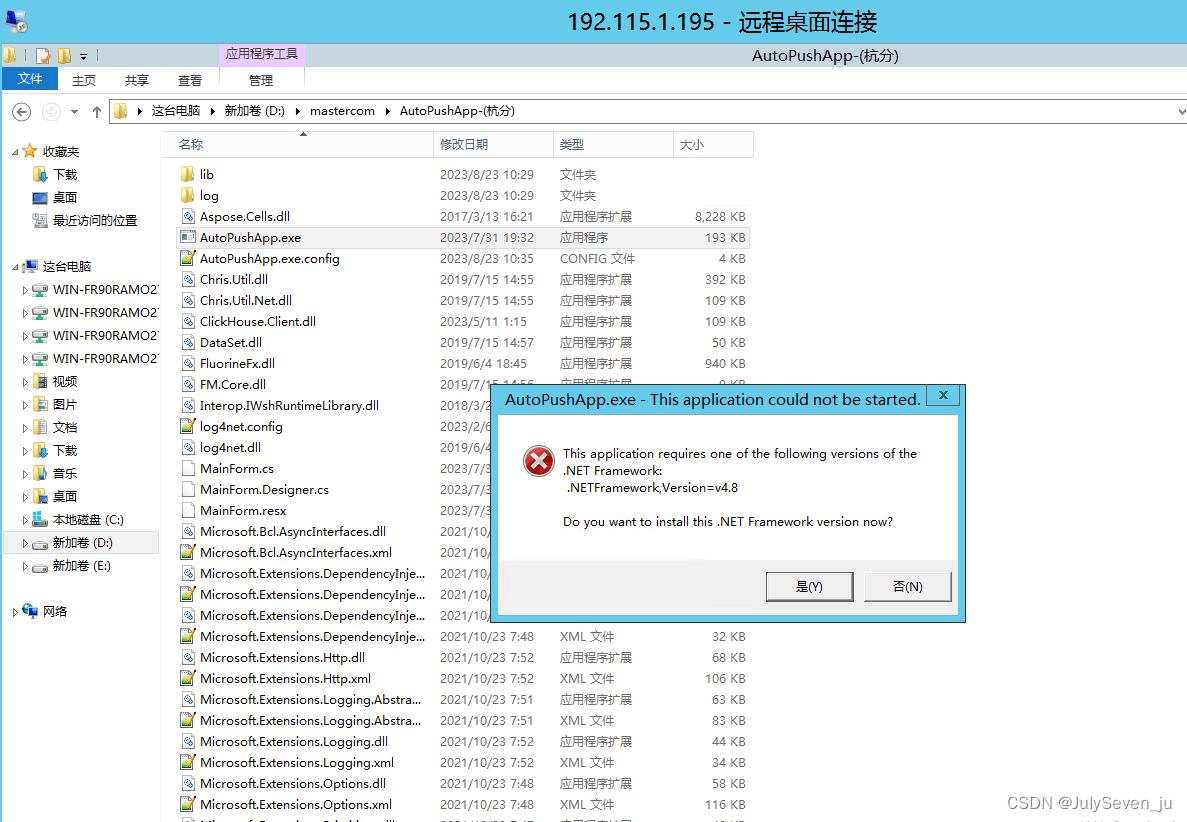Screen dimensions: 1187x822
Task: Expand the 音乐 tree node
Action: (x=25, y=474)
